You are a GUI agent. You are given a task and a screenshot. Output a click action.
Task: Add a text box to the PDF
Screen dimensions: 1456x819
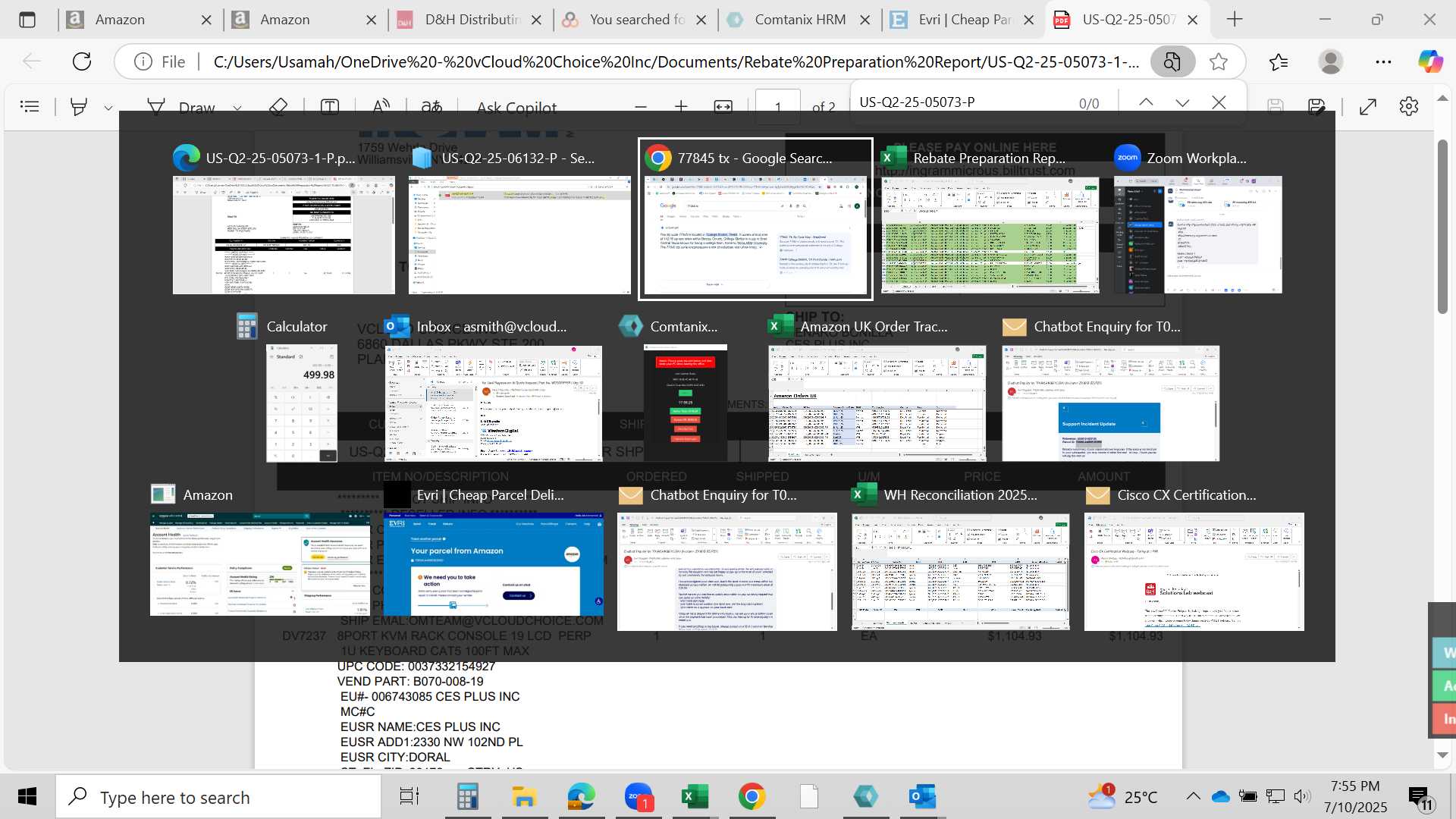[330, 107]
